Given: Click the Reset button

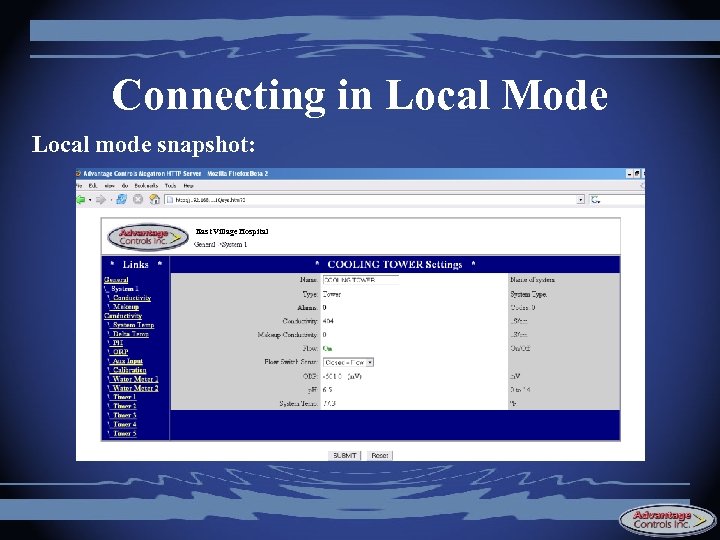Looking at the screenshot, I should coord(380,456).
